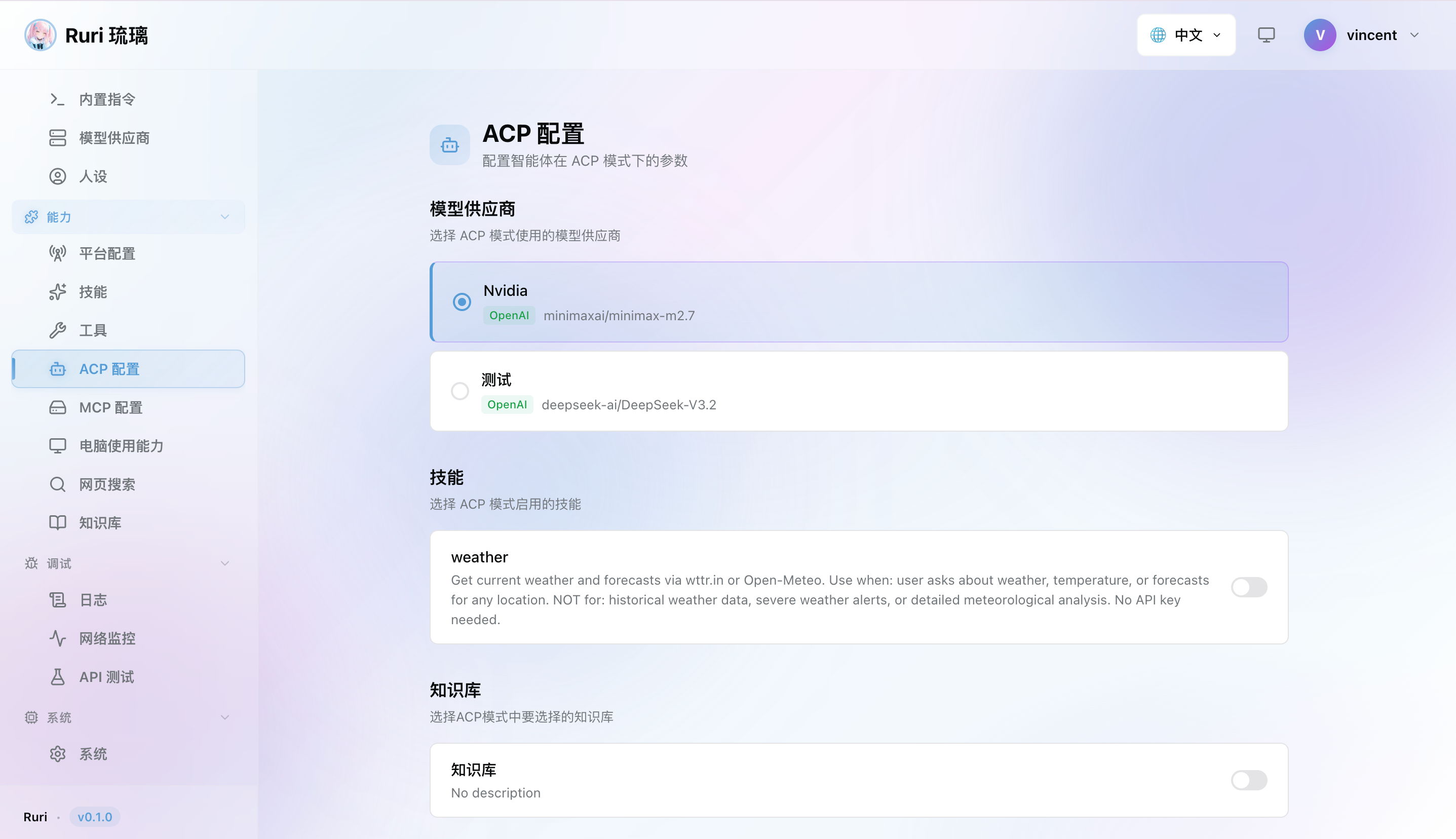Open the 工具 sidebar item
The height and width of the screenshot is (839, 1456).
point(128,330)
